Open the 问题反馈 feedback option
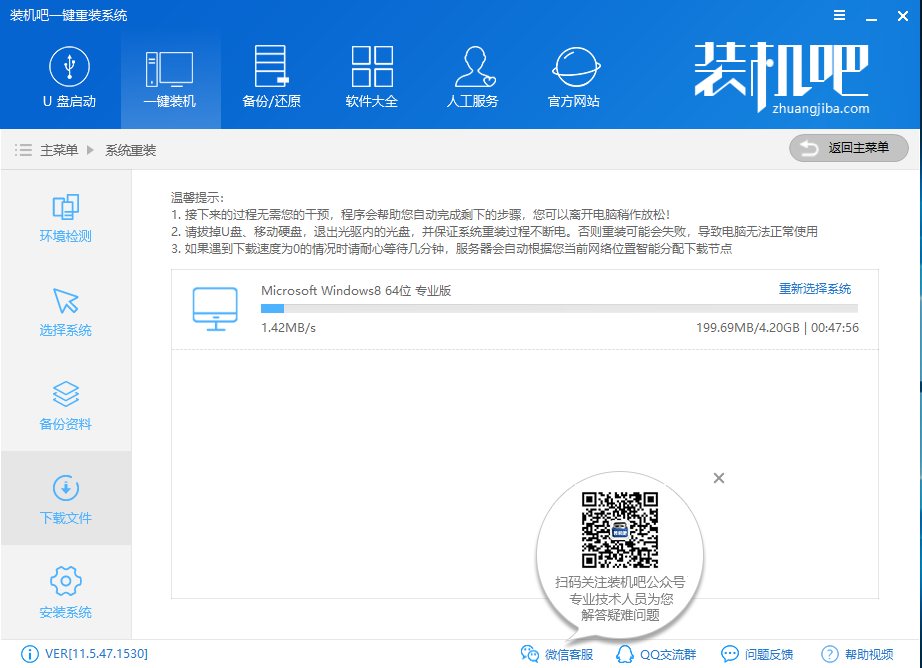 (x=757, y=654)
